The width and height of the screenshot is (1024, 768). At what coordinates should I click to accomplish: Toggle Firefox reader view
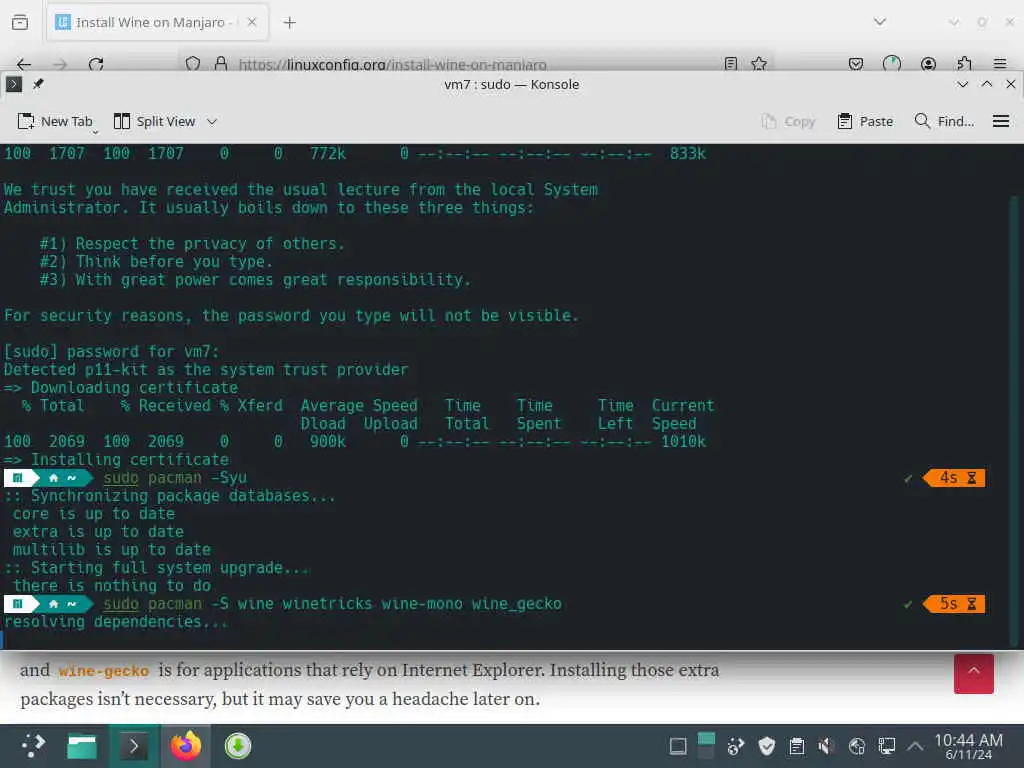731,63
